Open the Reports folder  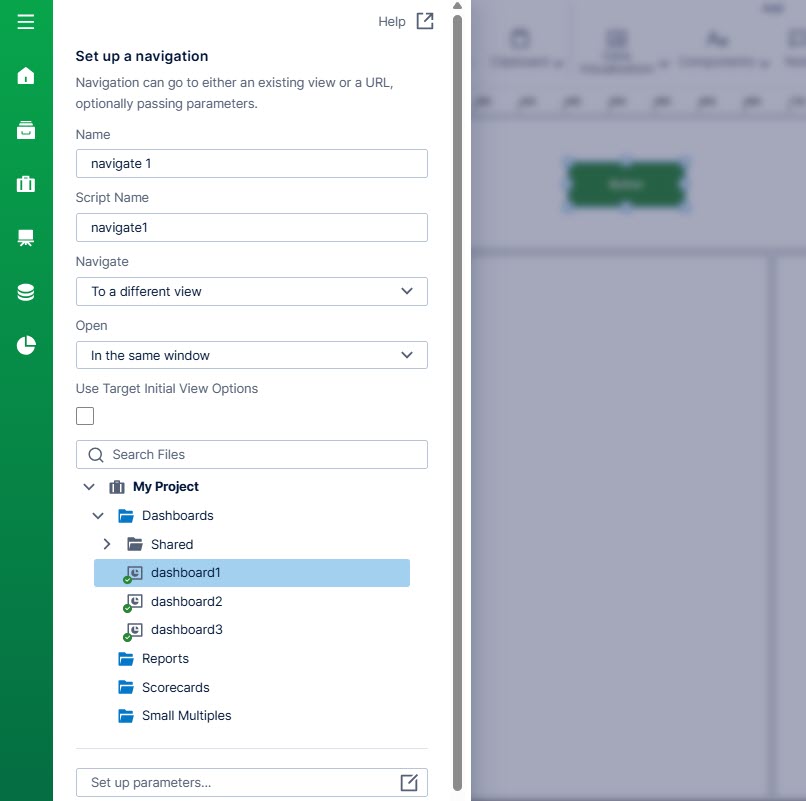(x=165, y=659)
